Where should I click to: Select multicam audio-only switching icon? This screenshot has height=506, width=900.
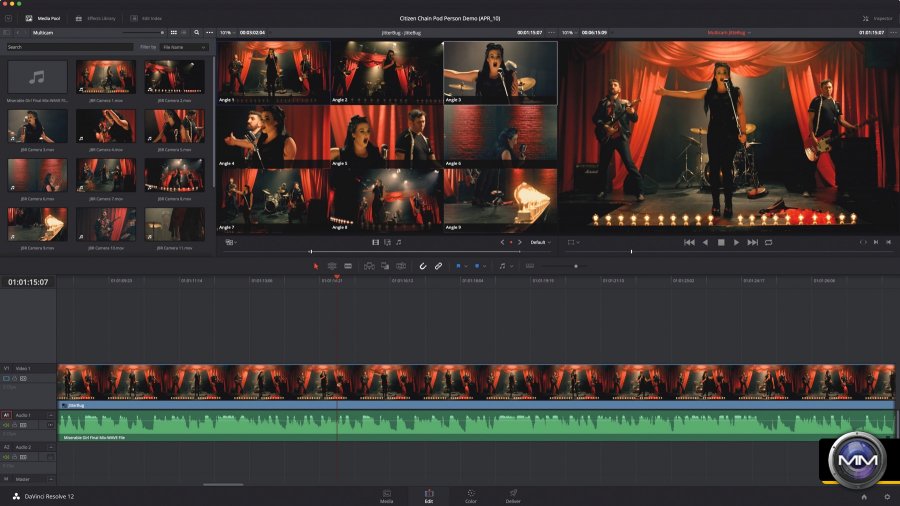[x=399, y=243]
